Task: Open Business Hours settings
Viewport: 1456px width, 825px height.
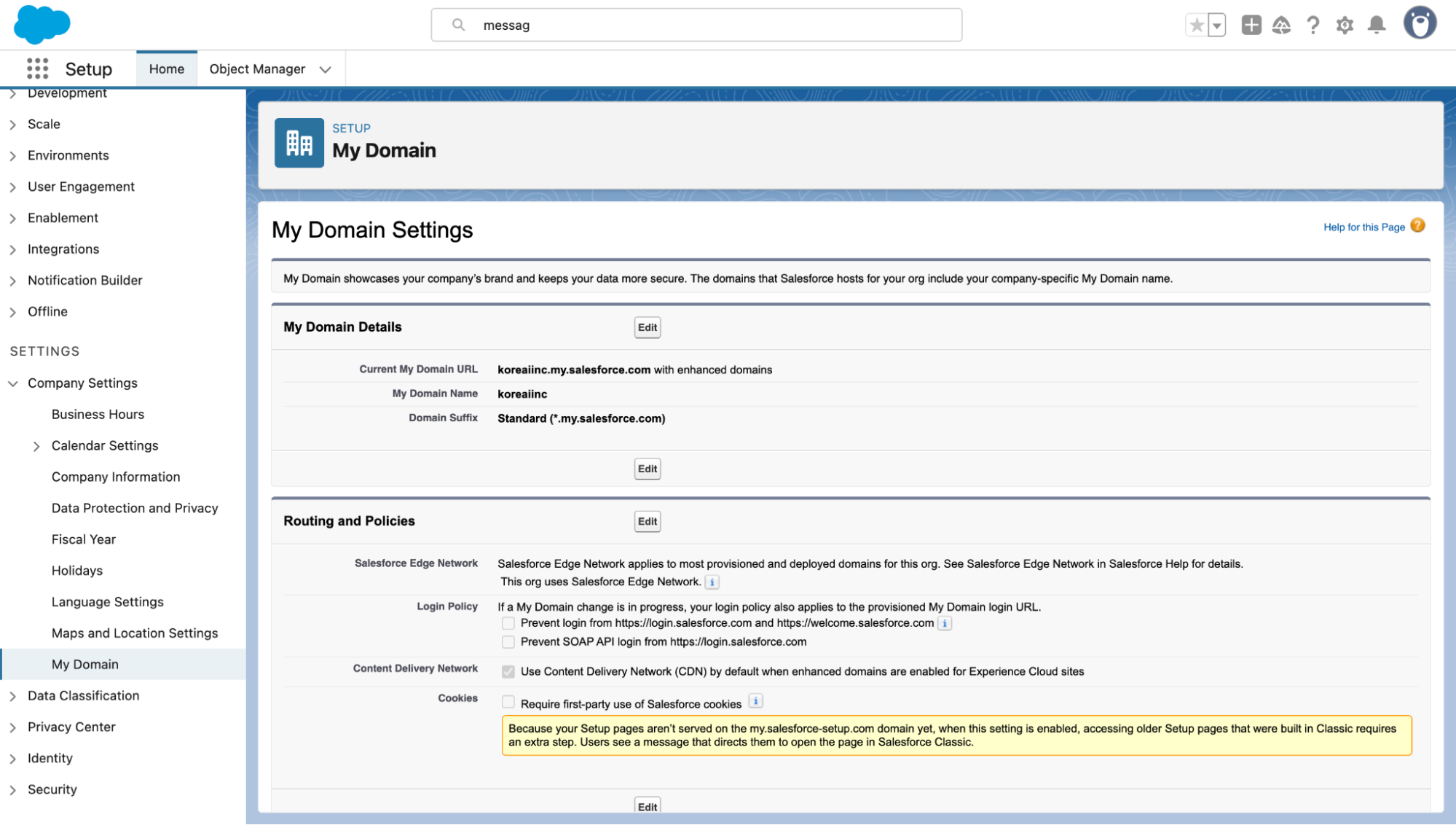Action: click(98, 414)
